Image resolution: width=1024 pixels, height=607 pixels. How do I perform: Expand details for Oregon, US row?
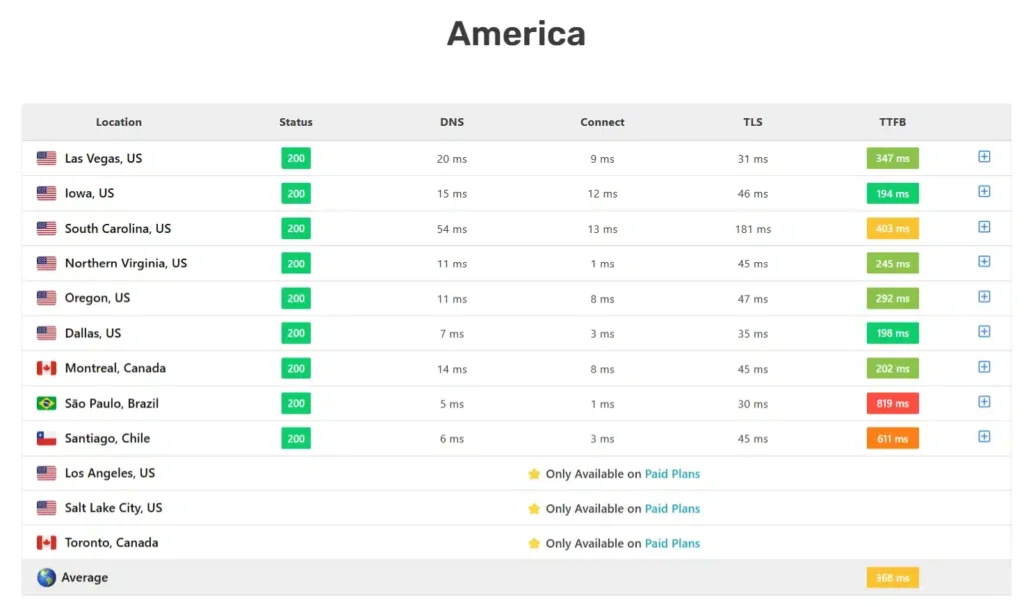point(984,297)
